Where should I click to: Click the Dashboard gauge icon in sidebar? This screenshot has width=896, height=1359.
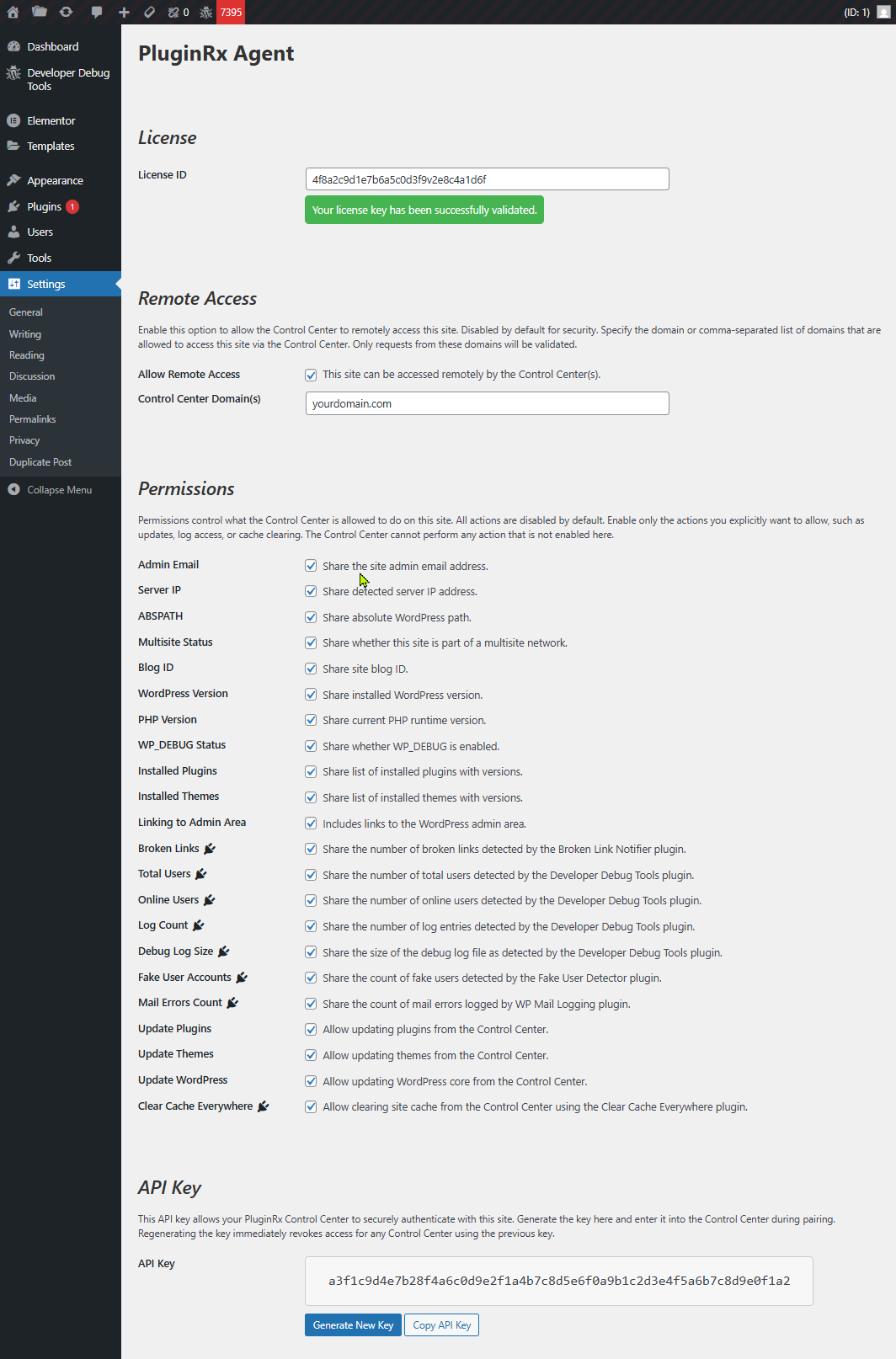13,46
